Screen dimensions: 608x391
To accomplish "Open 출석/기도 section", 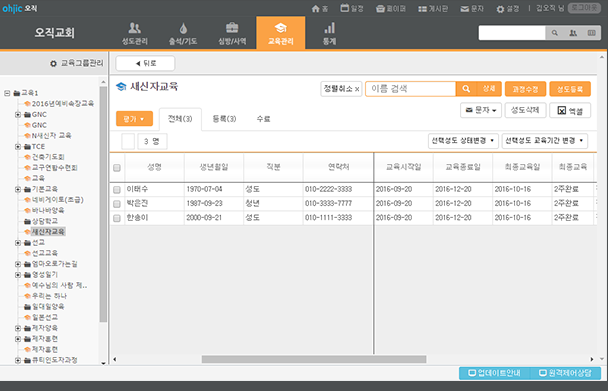I will coord(183,34).
